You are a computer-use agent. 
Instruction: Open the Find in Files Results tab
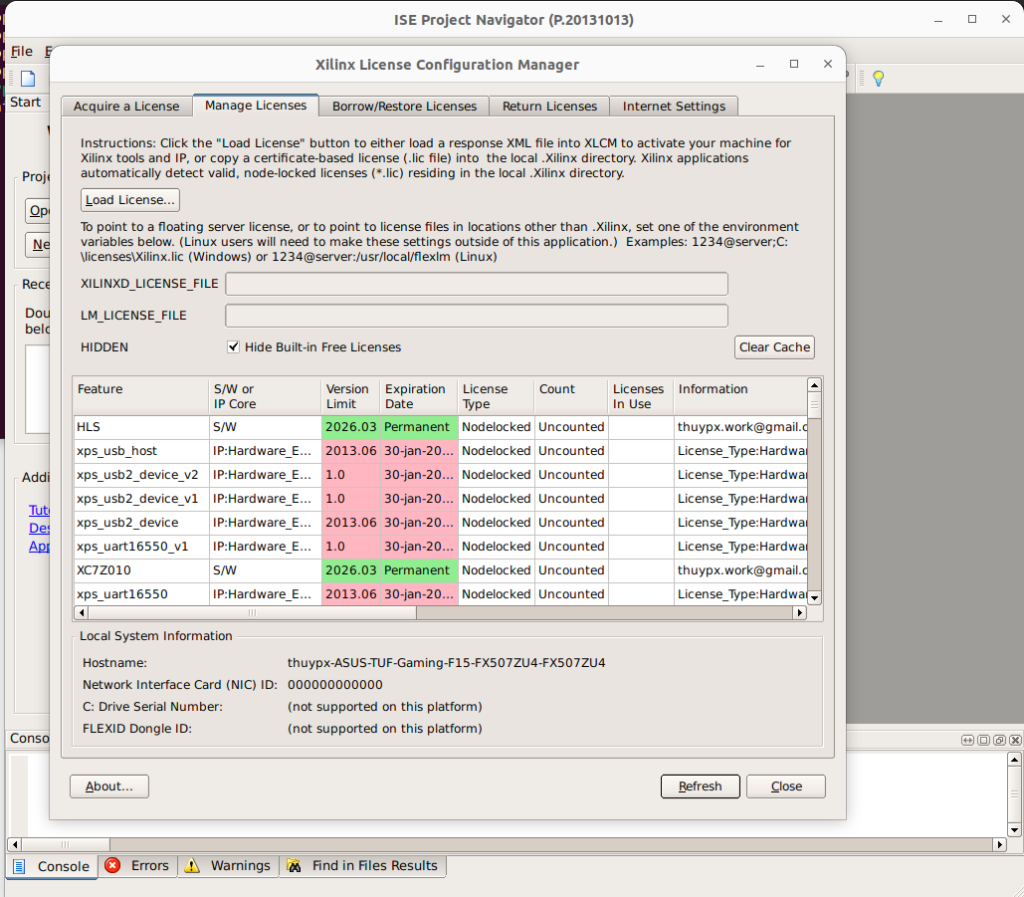[363, 866]
